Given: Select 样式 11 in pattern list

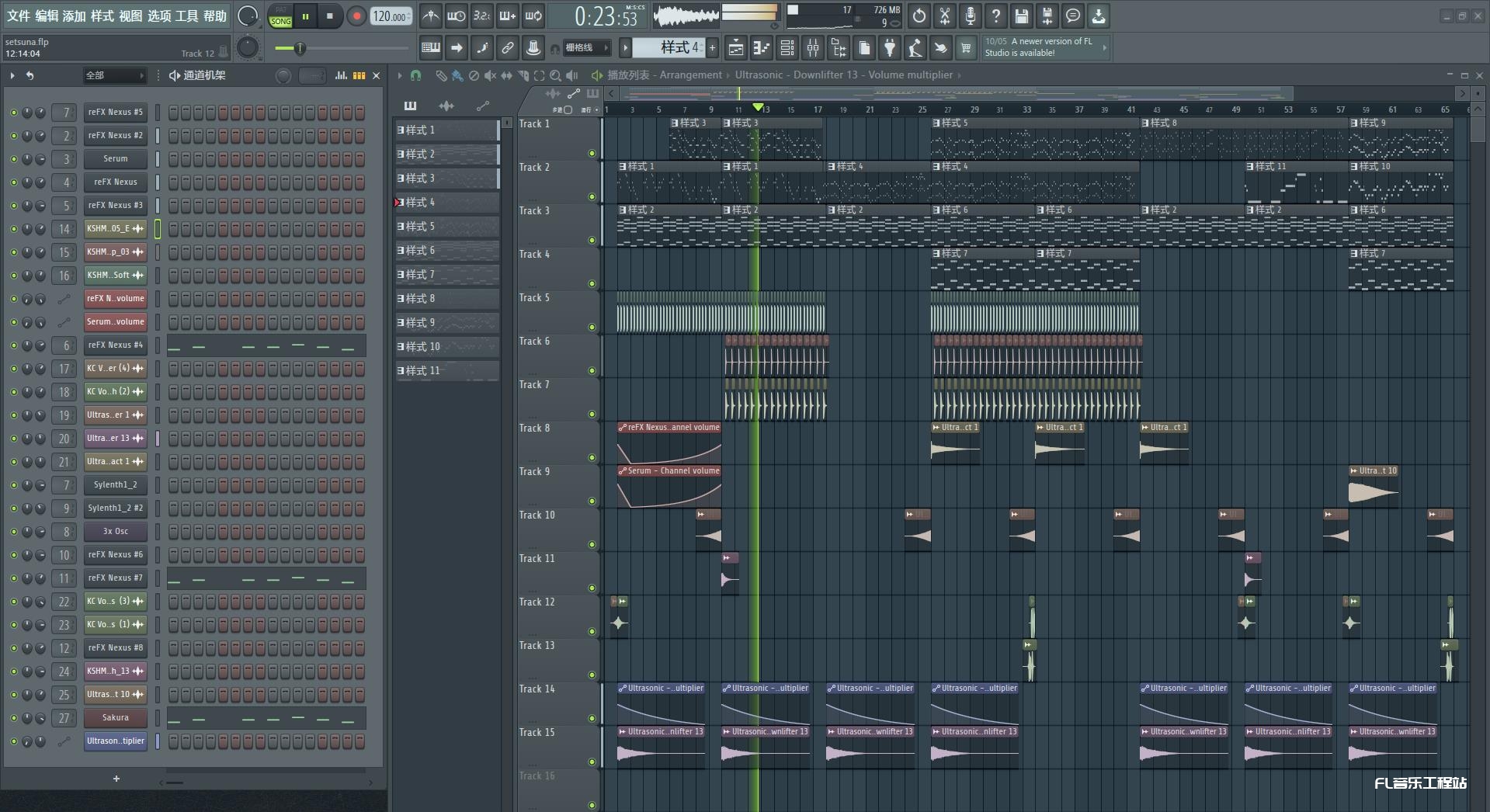Looking at the screenshot, I should click(447, 371).
